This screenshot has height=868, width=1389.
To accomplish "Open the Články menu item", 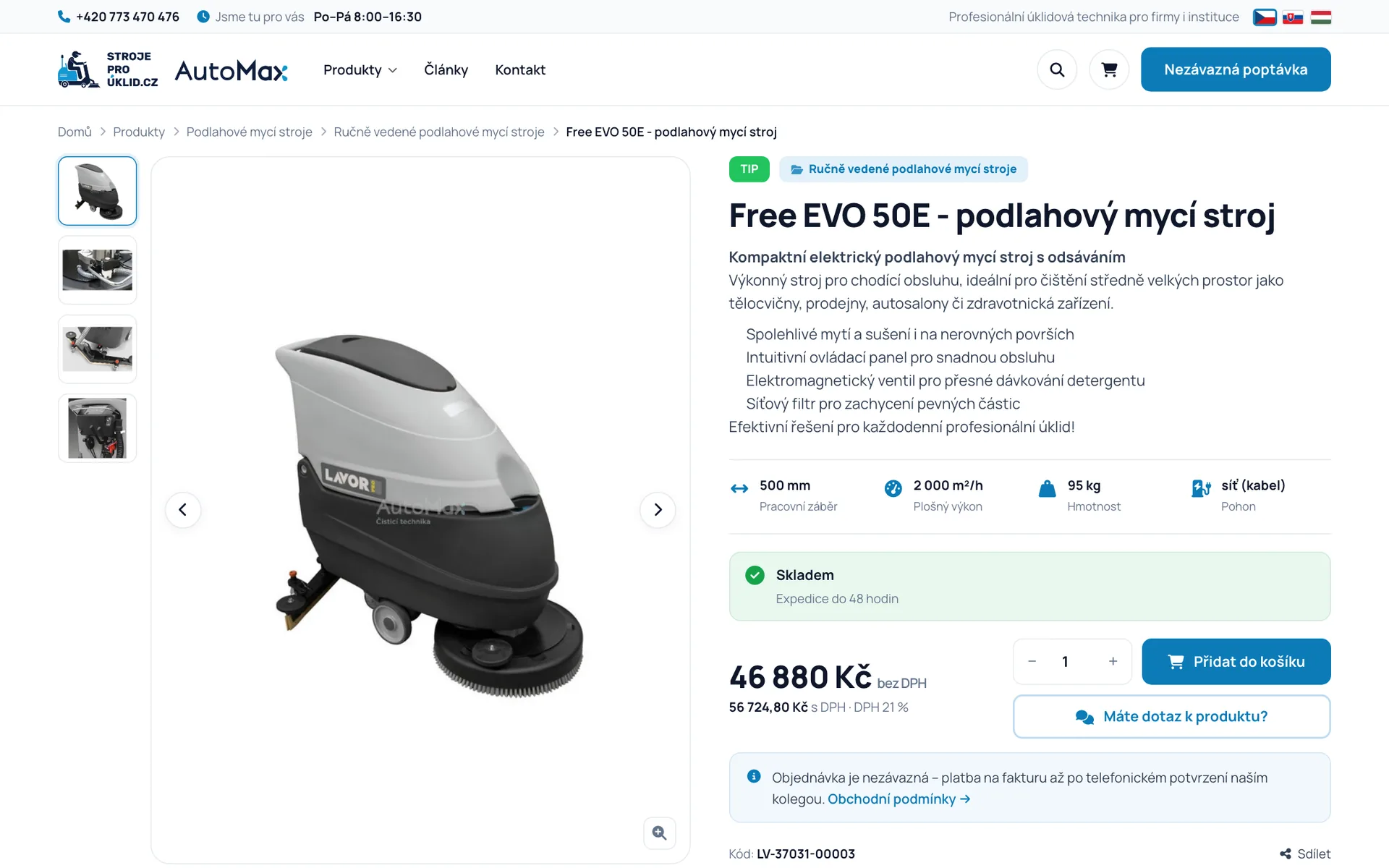I will 446,70.
